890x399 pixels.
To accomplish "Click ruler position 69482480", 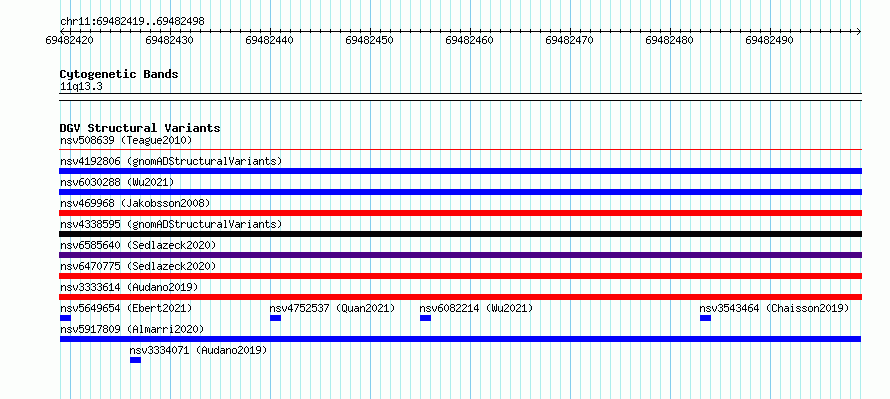I will [670, 40].
